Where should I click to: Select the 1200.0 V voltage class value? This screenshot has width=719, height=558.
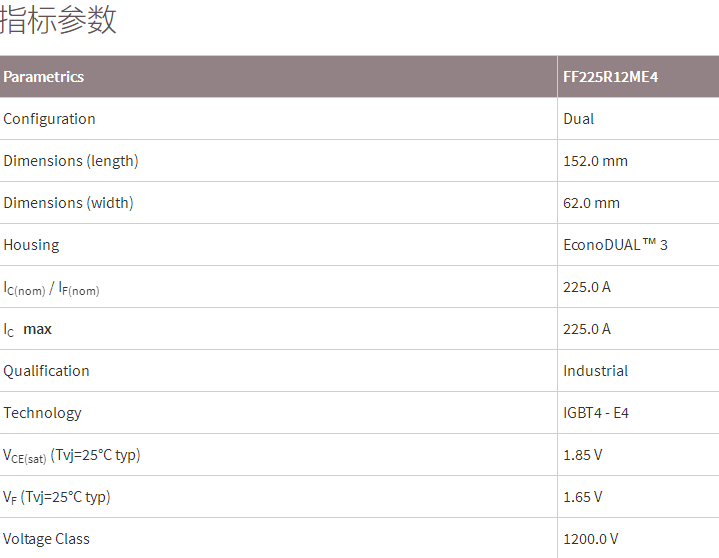point(590,539)
